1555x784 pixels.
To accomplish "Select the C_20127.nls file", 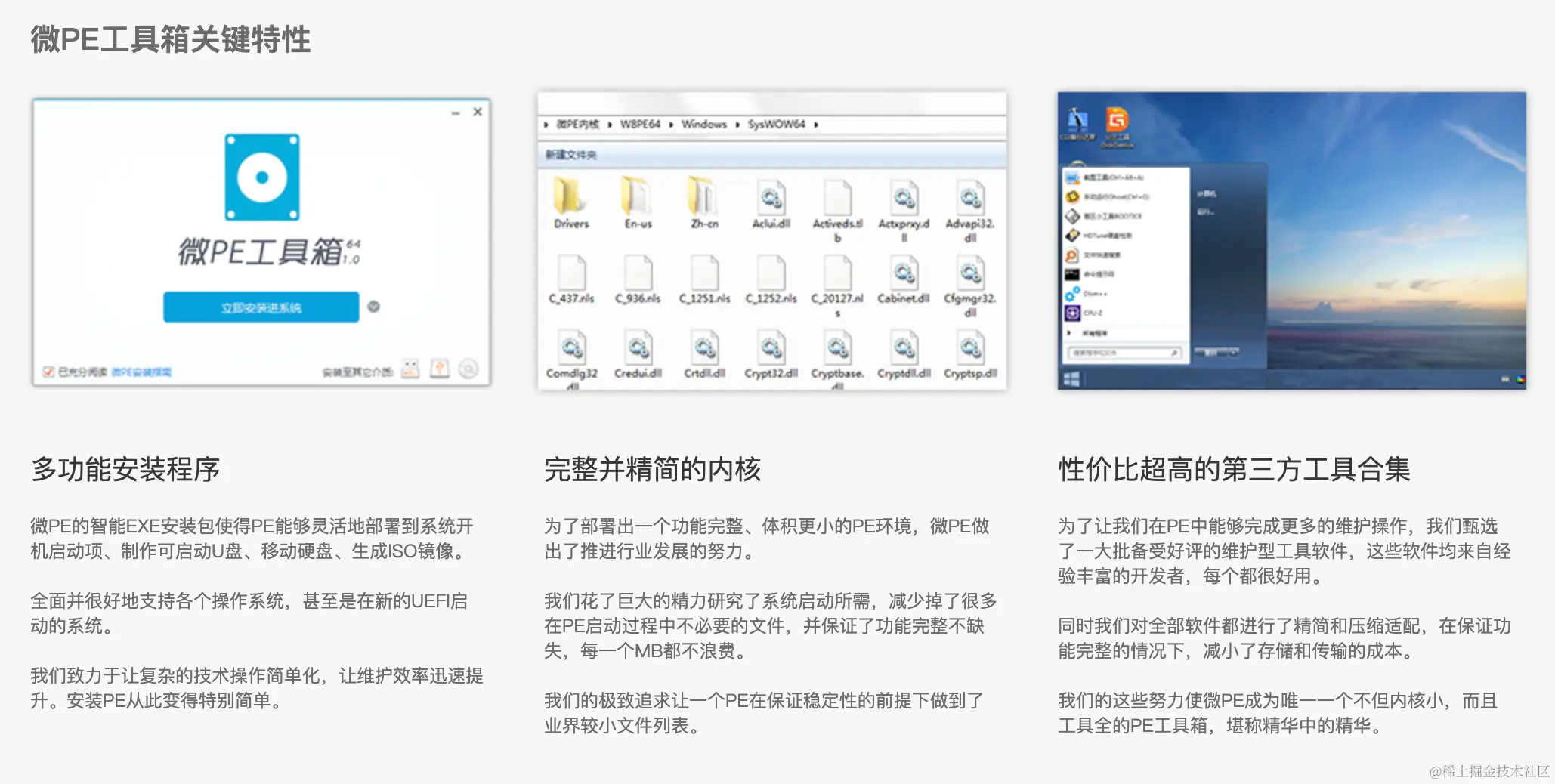I will pyautogui.click(x=837, y=286).
